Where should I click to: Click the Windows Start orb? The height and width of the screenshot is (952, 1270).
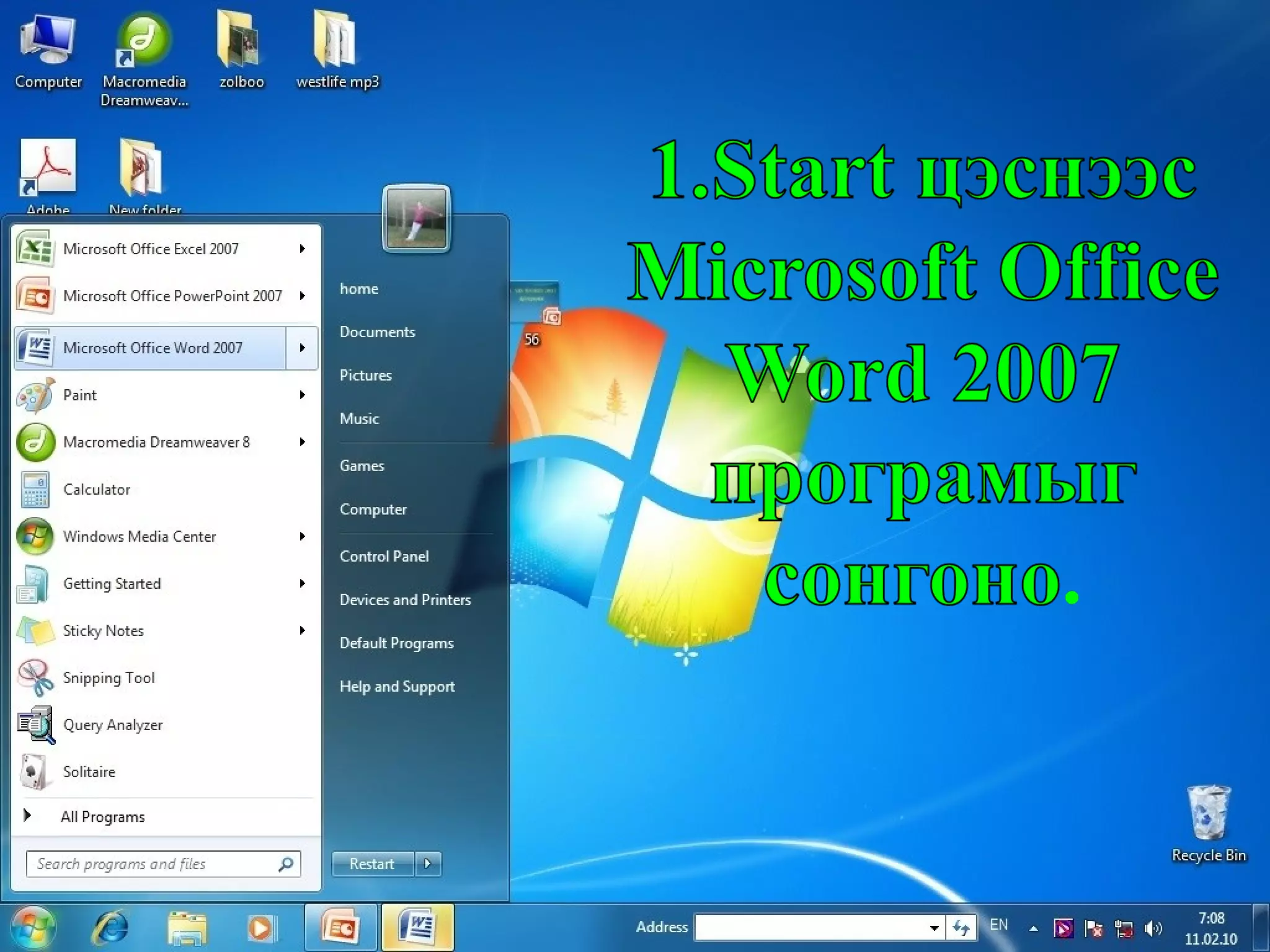pos(34,928)
